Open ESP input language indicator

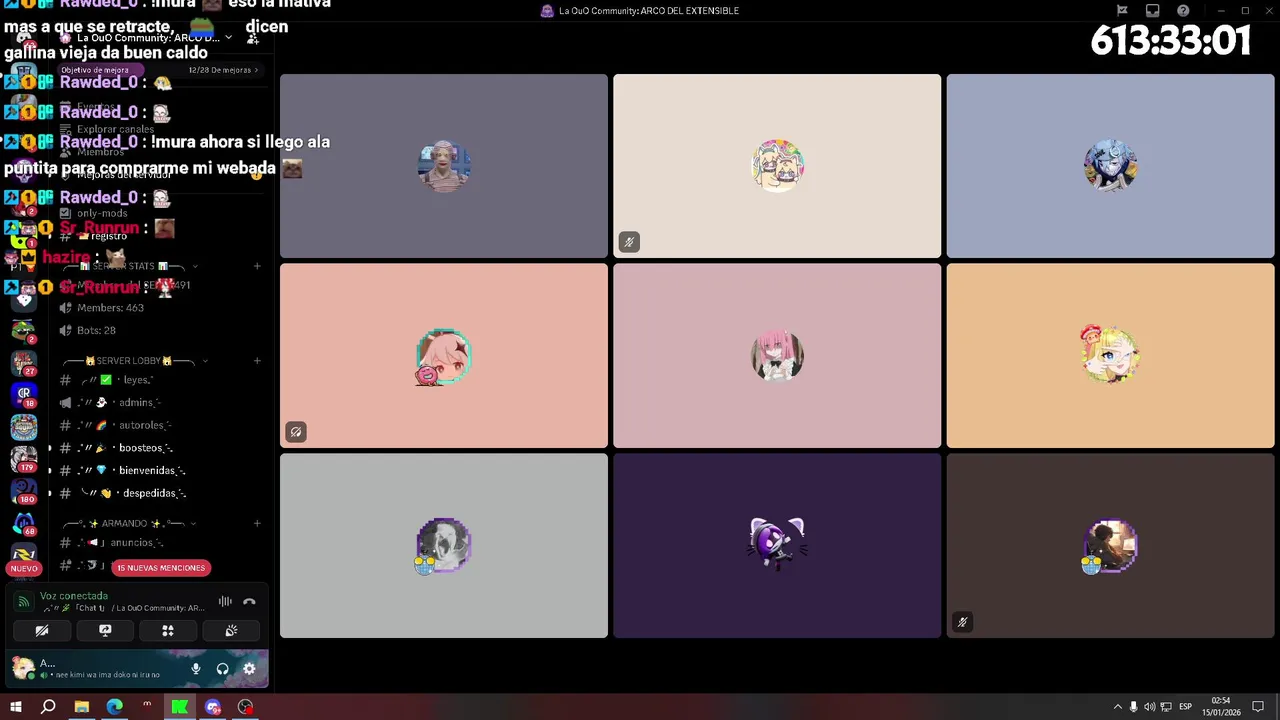pyautogui.click(x=1185, y=707)
